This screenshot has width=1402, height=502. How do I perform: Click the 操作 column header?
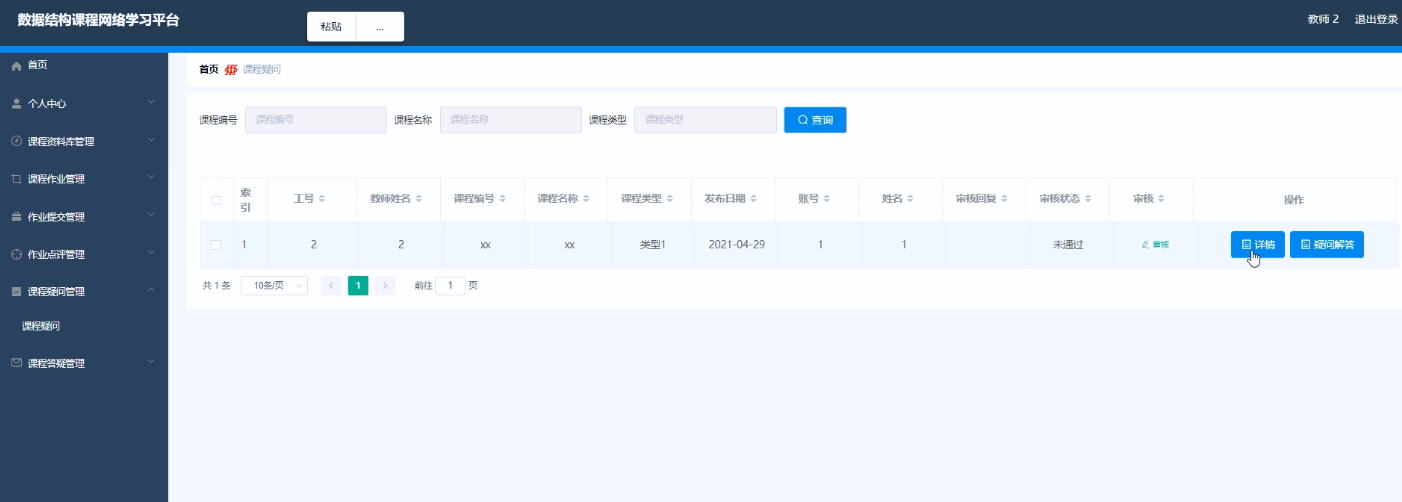click(1294, 200)
